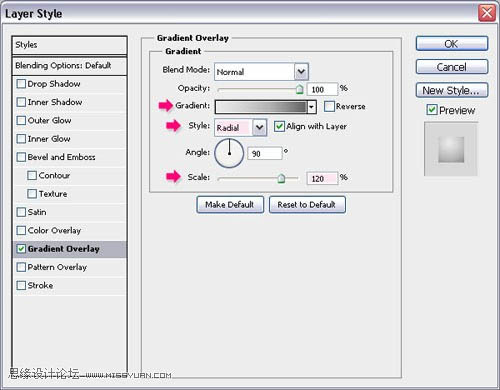500x390 pixels.
Task: Click the gradient color bar swatch
Action: [261, 107]
